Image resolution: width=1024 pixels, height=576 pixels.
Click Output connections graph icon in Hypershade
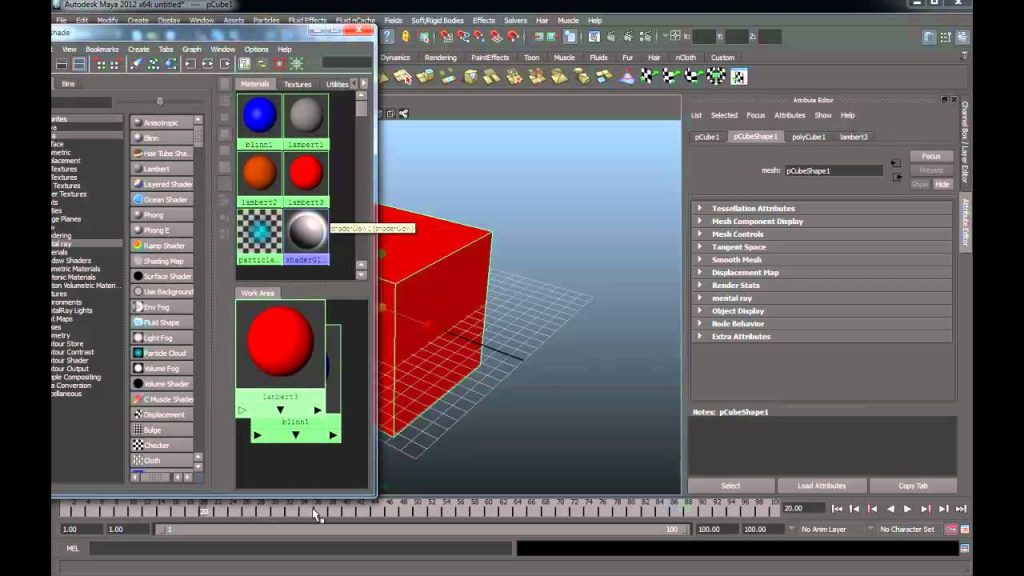pos(225,64)
